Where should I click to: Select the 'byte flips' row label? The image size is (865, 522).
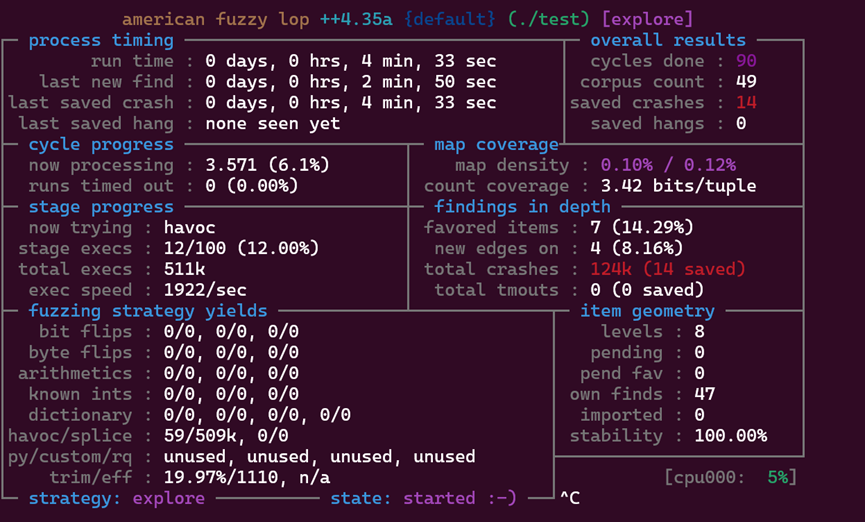coord(81,354)
